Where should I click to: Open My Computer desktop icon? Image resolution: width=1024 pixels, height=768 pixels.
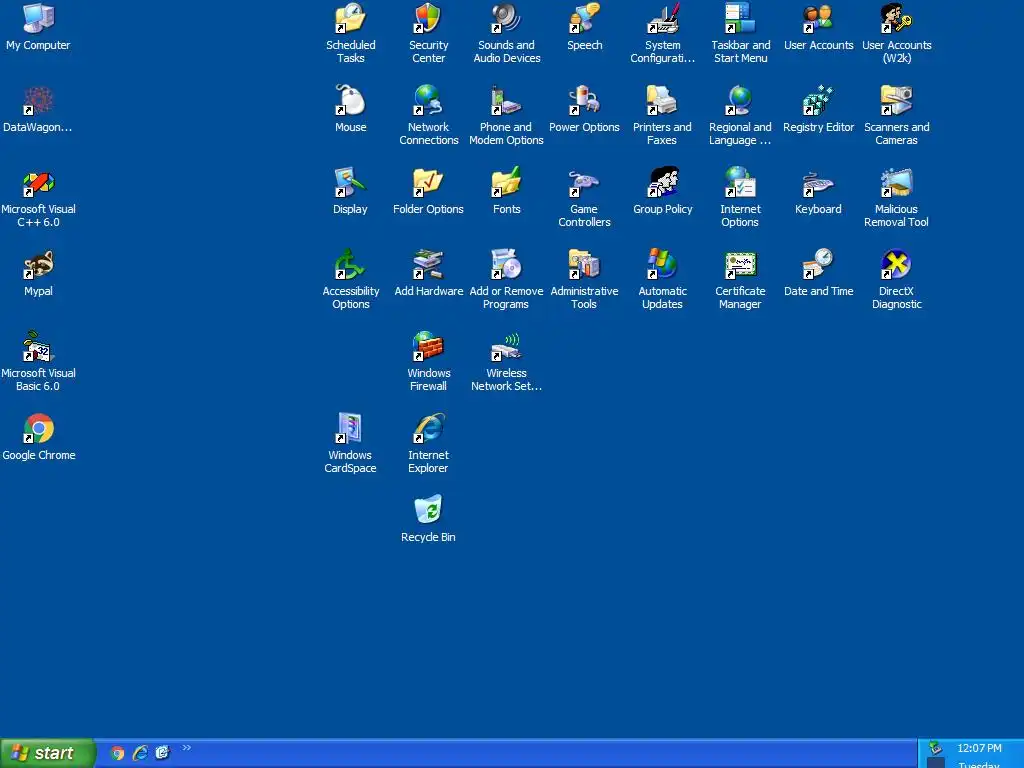(x=38, y=27)
